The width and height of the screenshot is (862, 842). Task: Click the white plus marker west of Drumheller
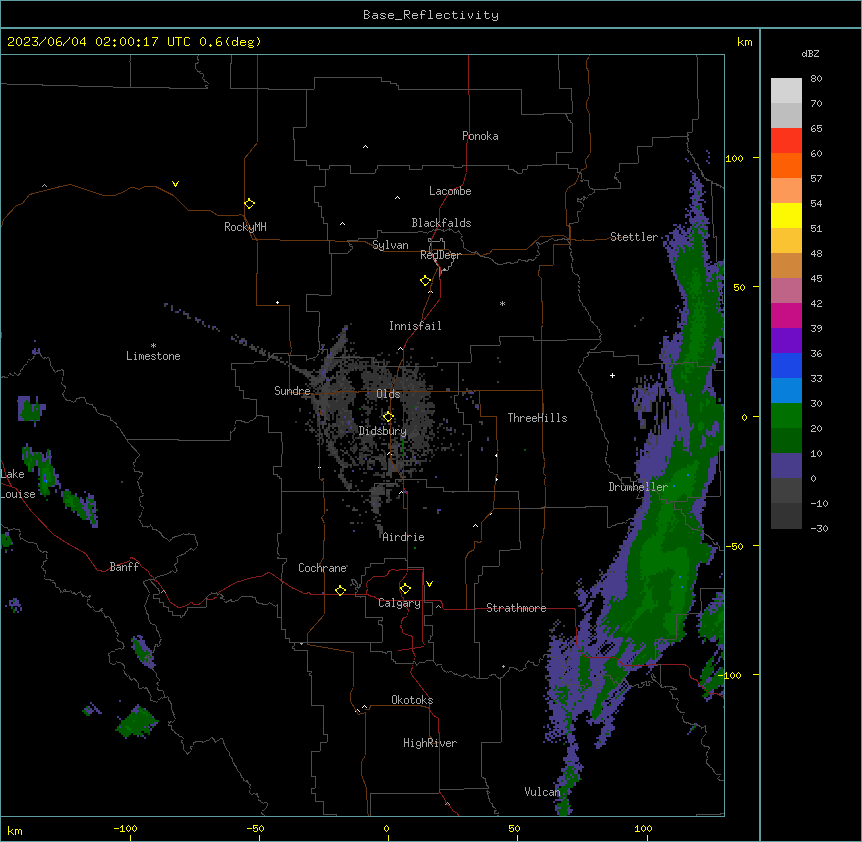click(x=612, y=375)
